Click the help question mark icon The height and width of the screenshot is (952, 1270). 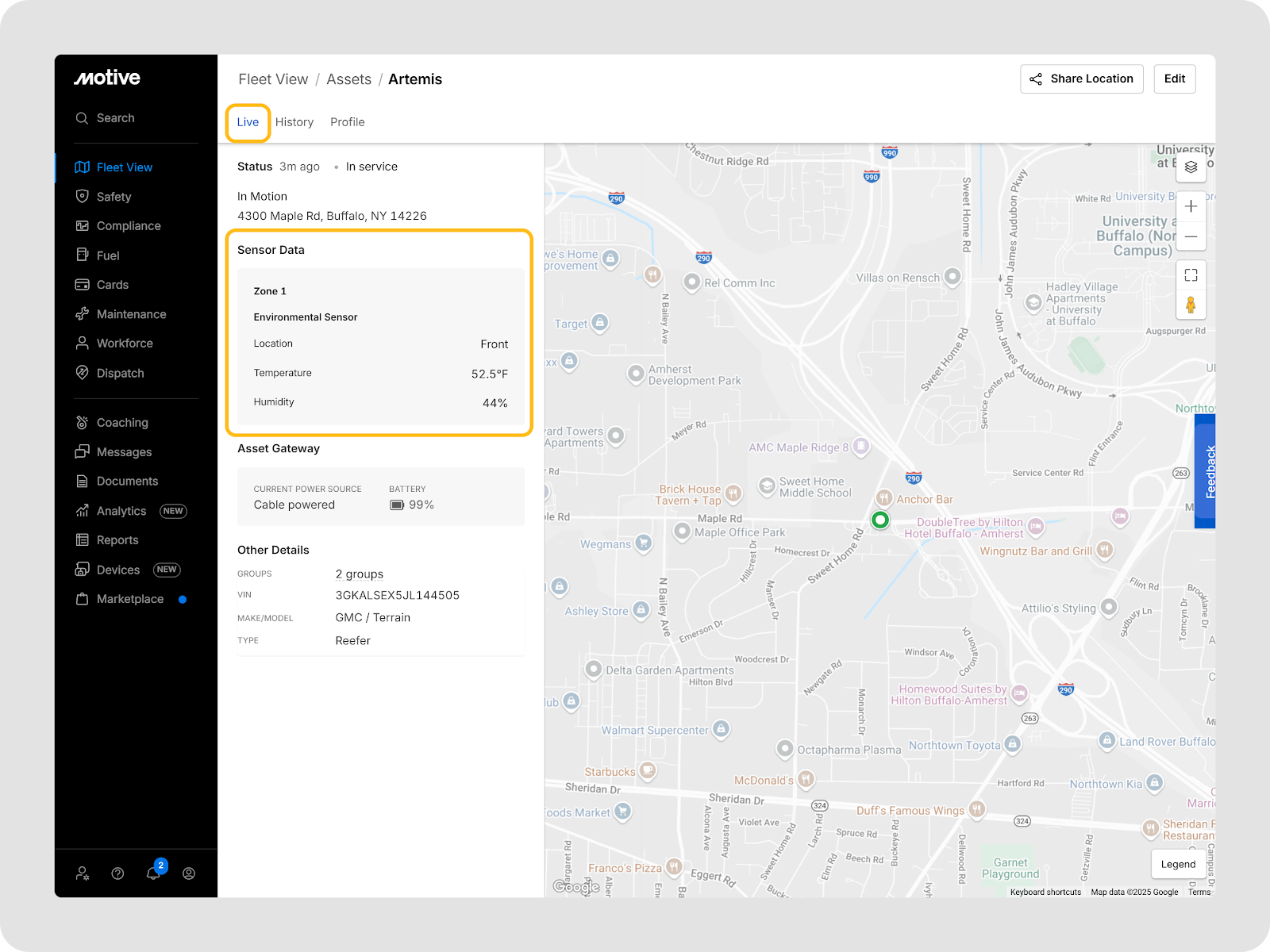point(118,873)
